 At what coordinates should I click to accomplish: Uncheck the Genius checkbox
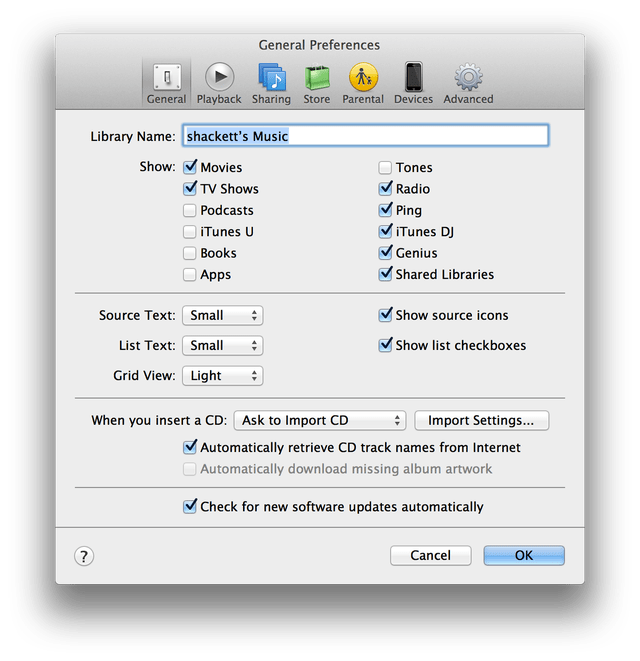(x=385, y=253)
